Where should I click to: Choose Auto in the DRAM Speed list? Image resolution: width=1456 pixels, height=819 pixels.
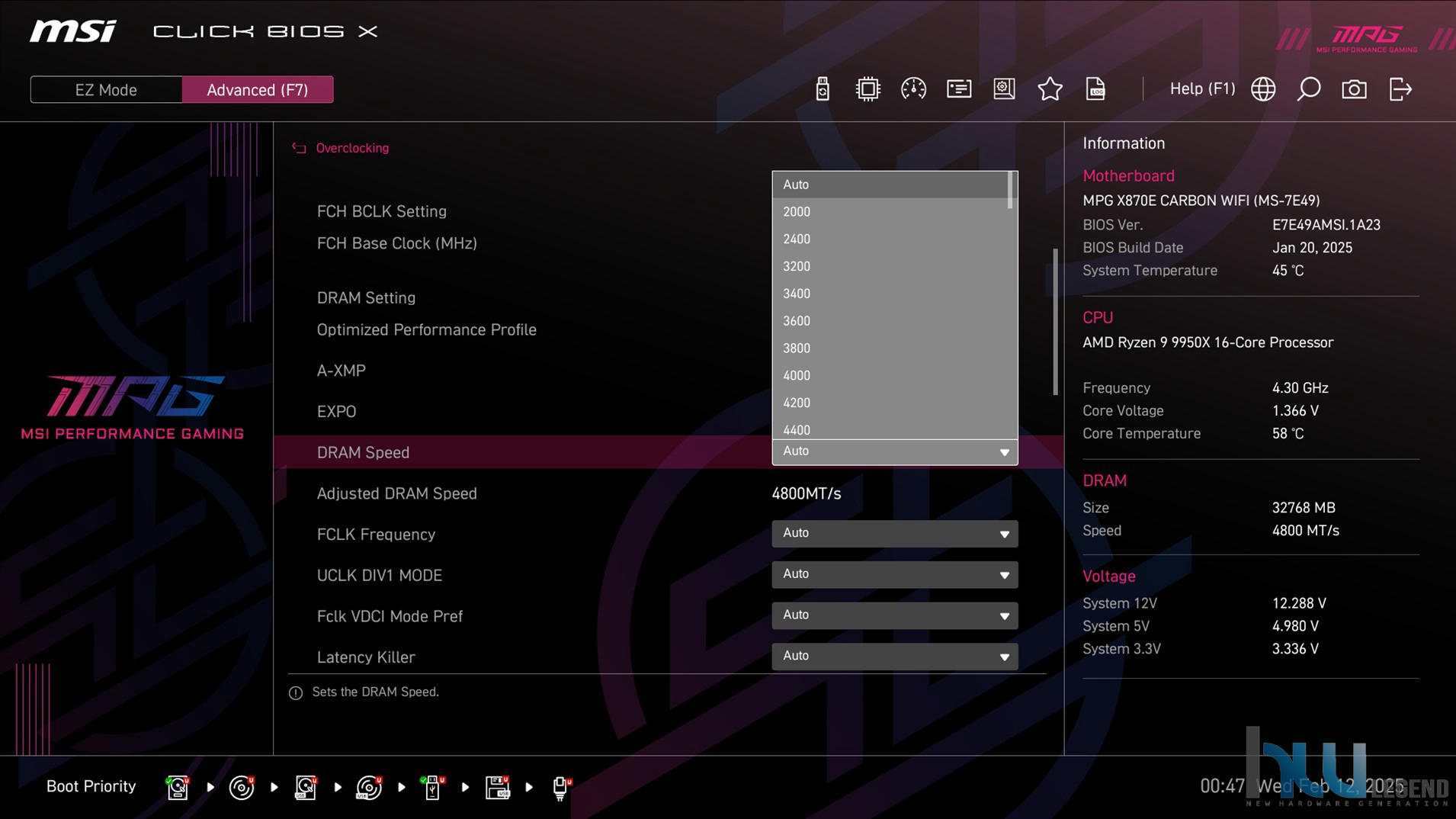pyautogui.click(x=890, y=185)
